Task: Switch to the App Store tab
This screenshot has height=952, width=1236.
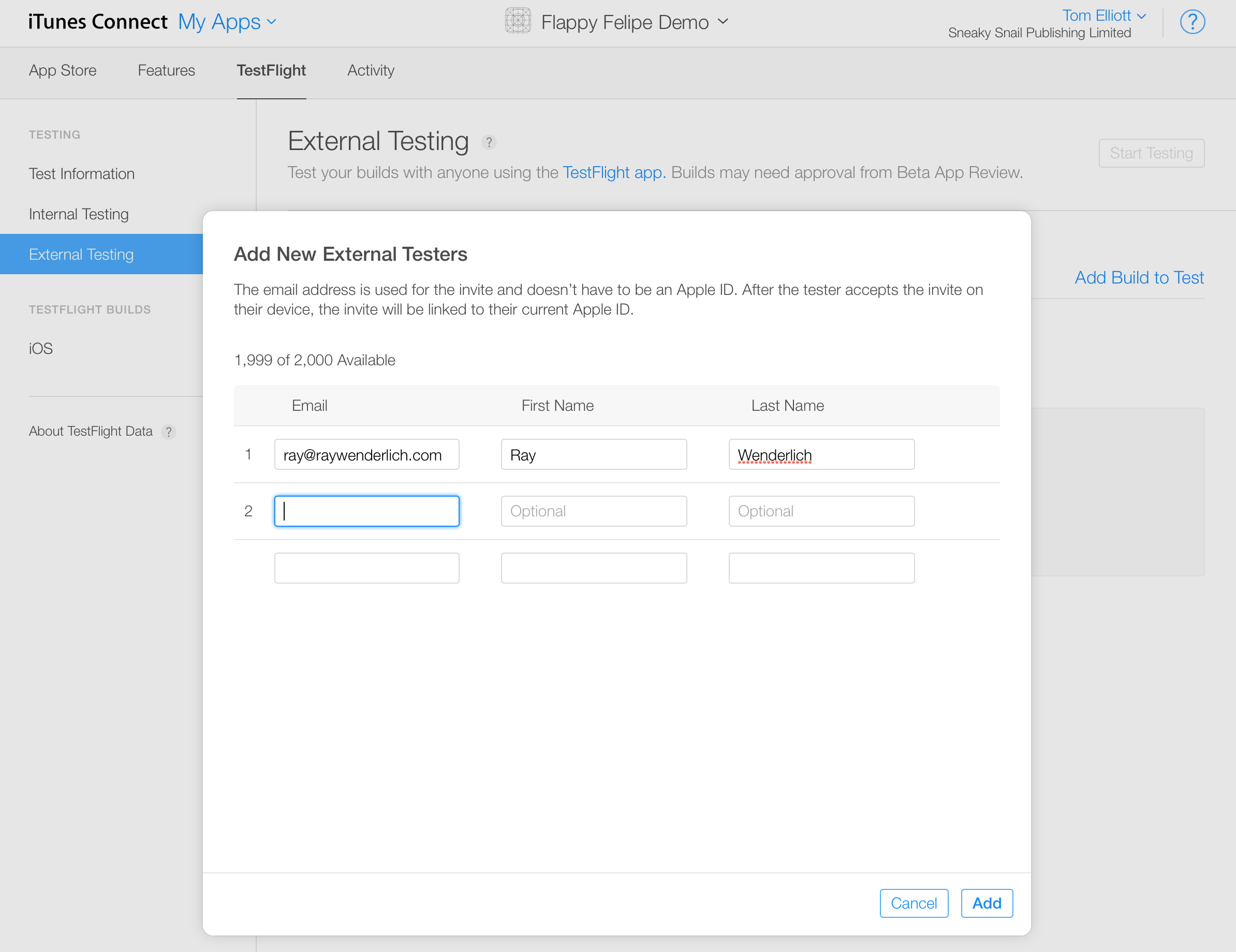Action: pyautogui.click(x=63, y=71)
